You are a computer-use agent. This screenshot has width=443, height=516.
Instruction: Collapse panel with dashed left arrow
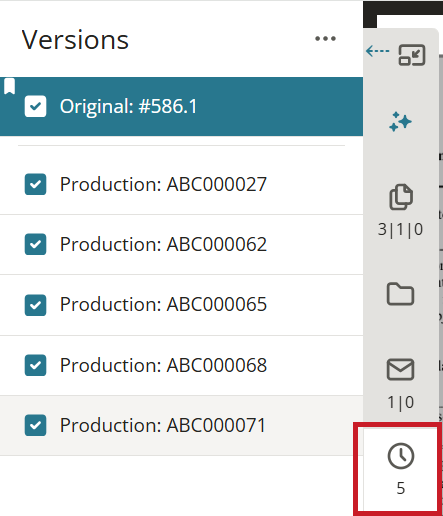pyautogui.click(x=377, y=51)
